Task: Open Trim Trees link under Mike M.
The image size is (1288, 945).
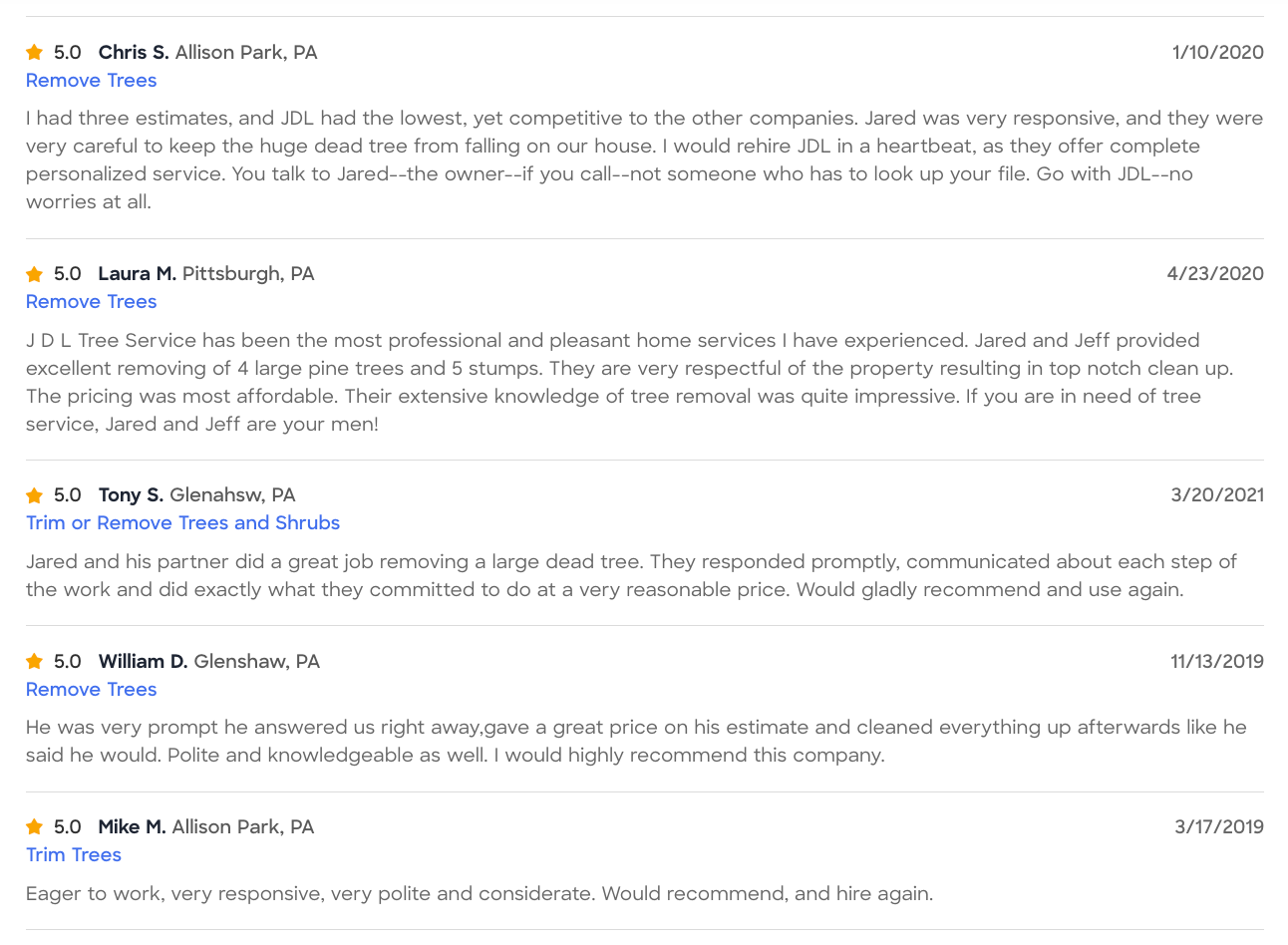Action: click(x=74, y=854)
